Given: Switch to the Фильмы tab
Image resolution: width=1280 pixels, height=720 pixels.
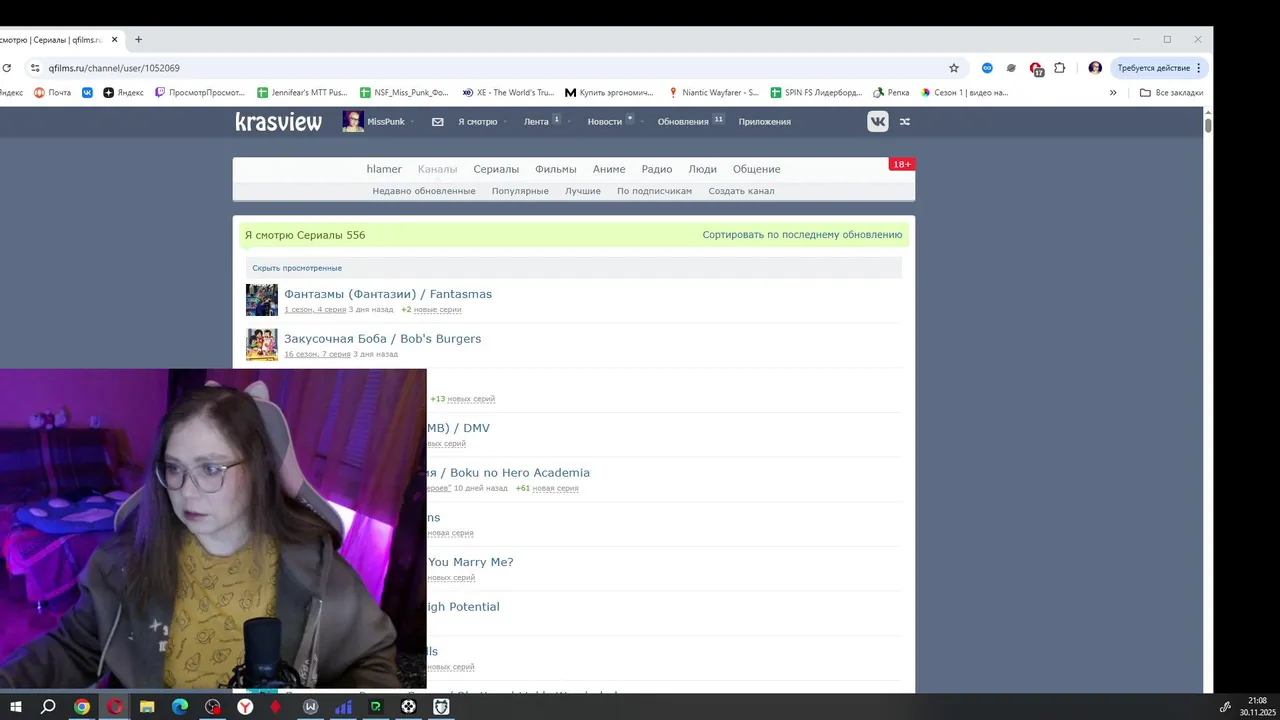Looking at the screenshot, I should 556,169.
